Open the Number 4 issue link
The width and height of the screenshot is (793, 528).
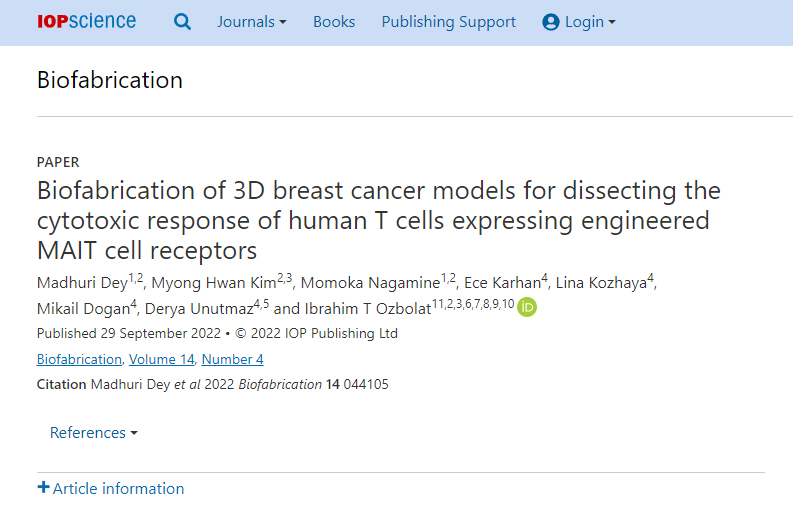232,359
